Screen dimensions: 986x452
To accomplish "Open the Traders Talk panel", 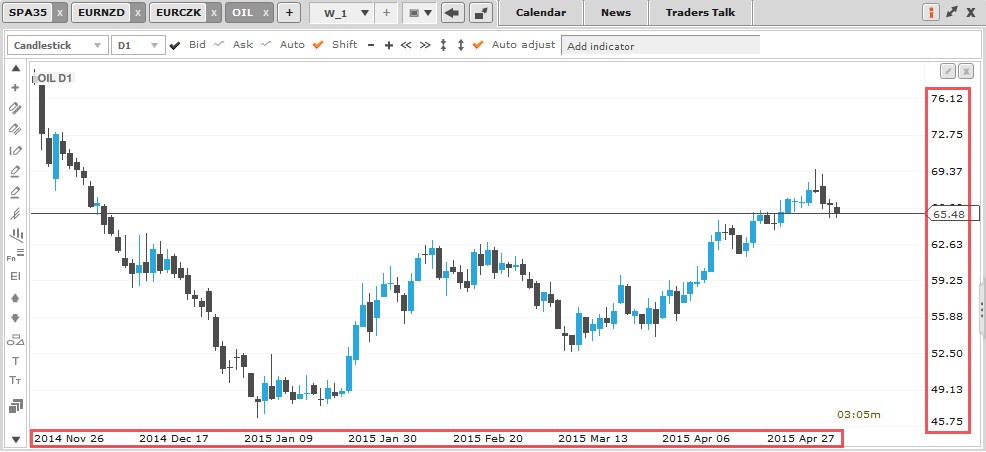I will pos(700,13).
